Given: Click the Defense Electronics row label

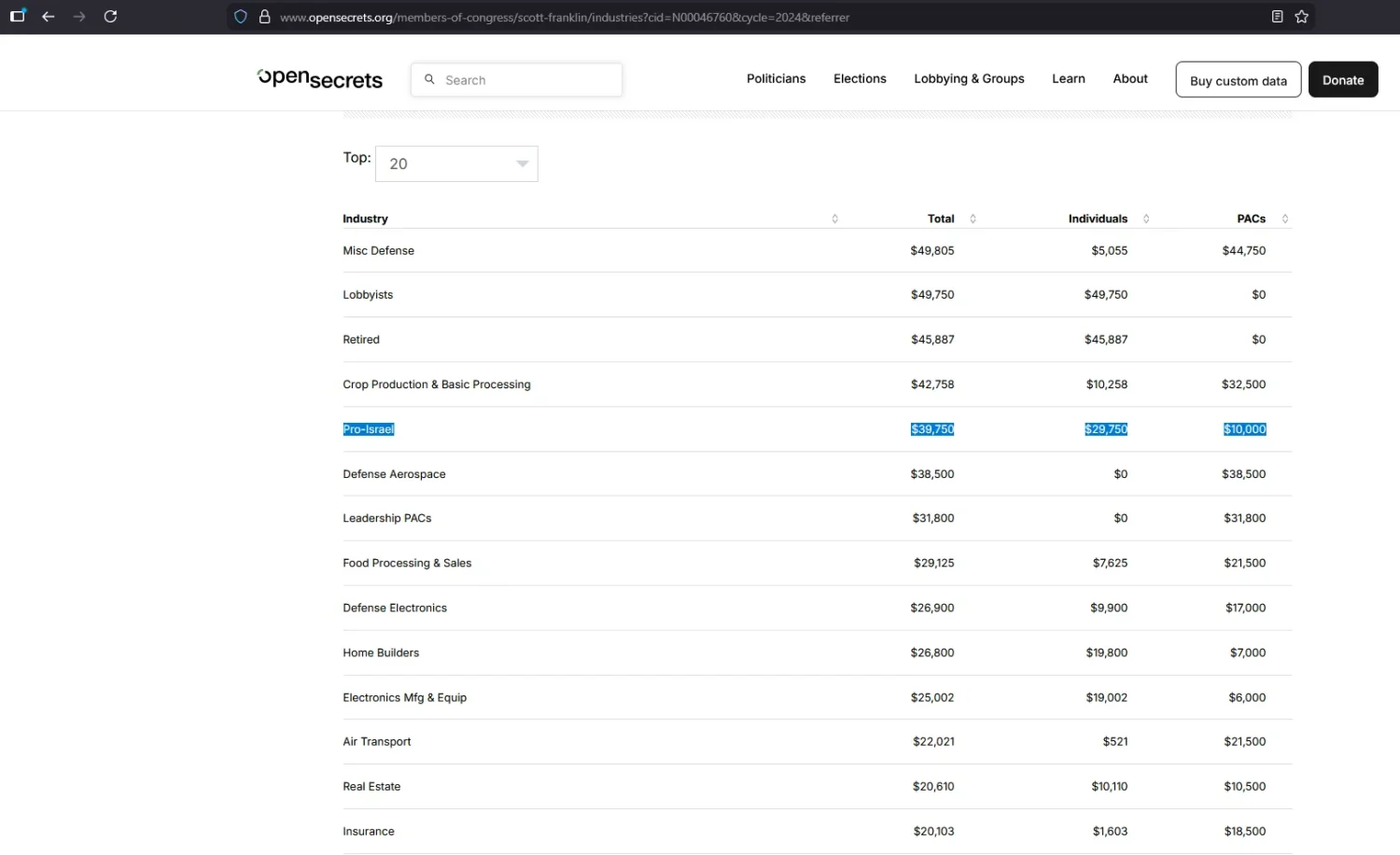Looking at the screenshot, I should tap(395, 608).
